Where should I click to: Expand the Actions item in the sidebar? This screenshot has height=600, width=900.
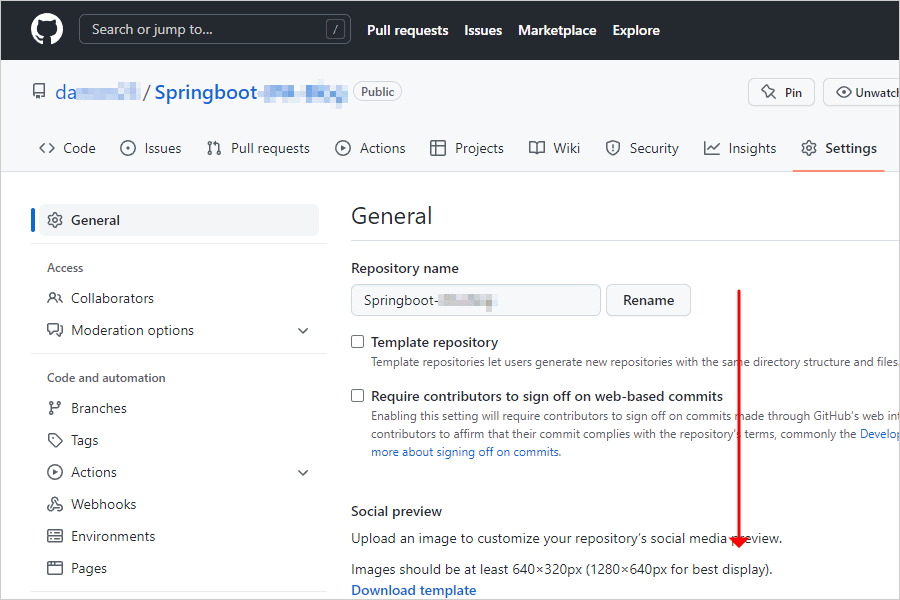coord(303,472)
